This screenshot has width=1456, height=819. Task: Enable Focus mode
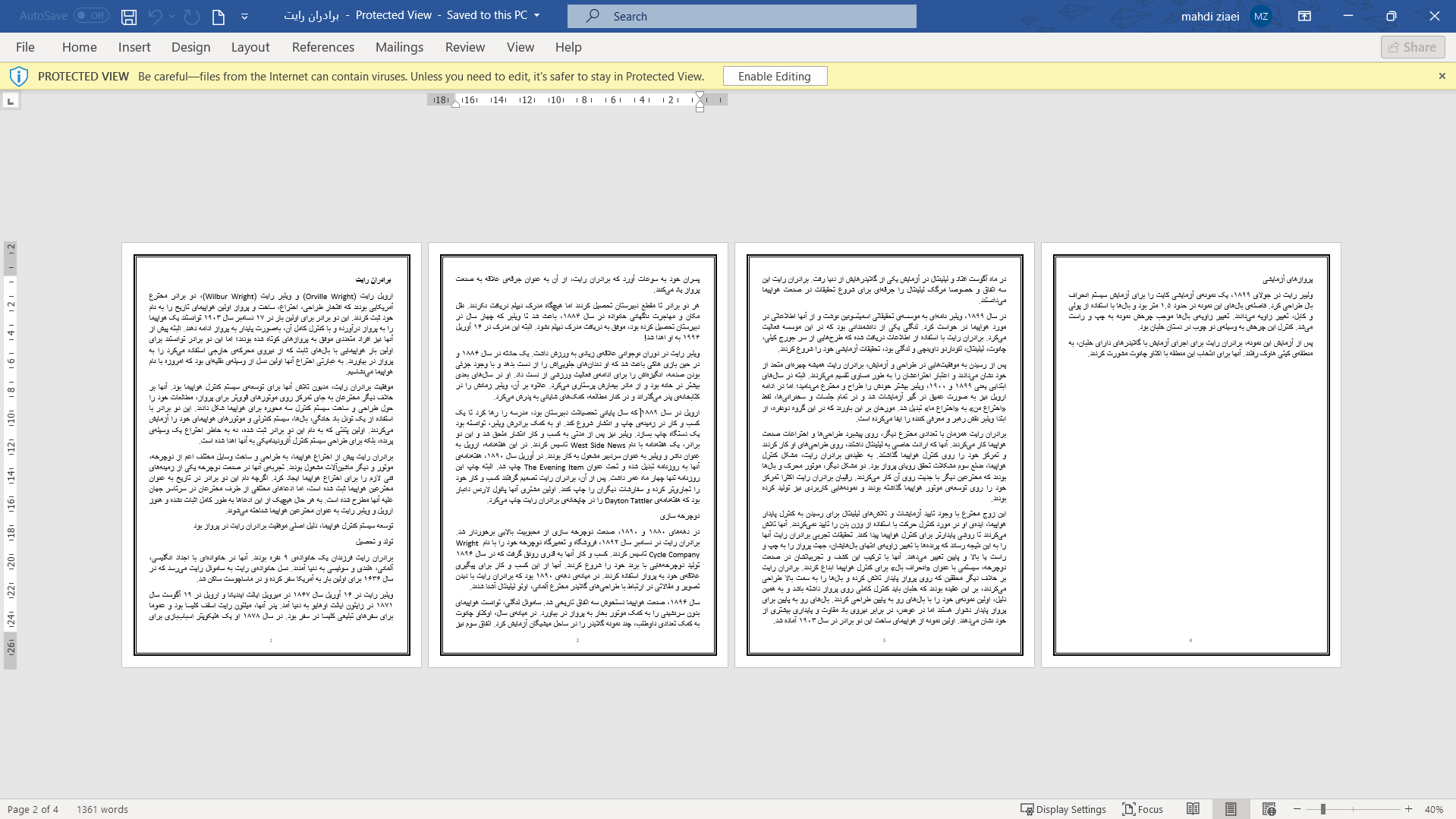1143,809
